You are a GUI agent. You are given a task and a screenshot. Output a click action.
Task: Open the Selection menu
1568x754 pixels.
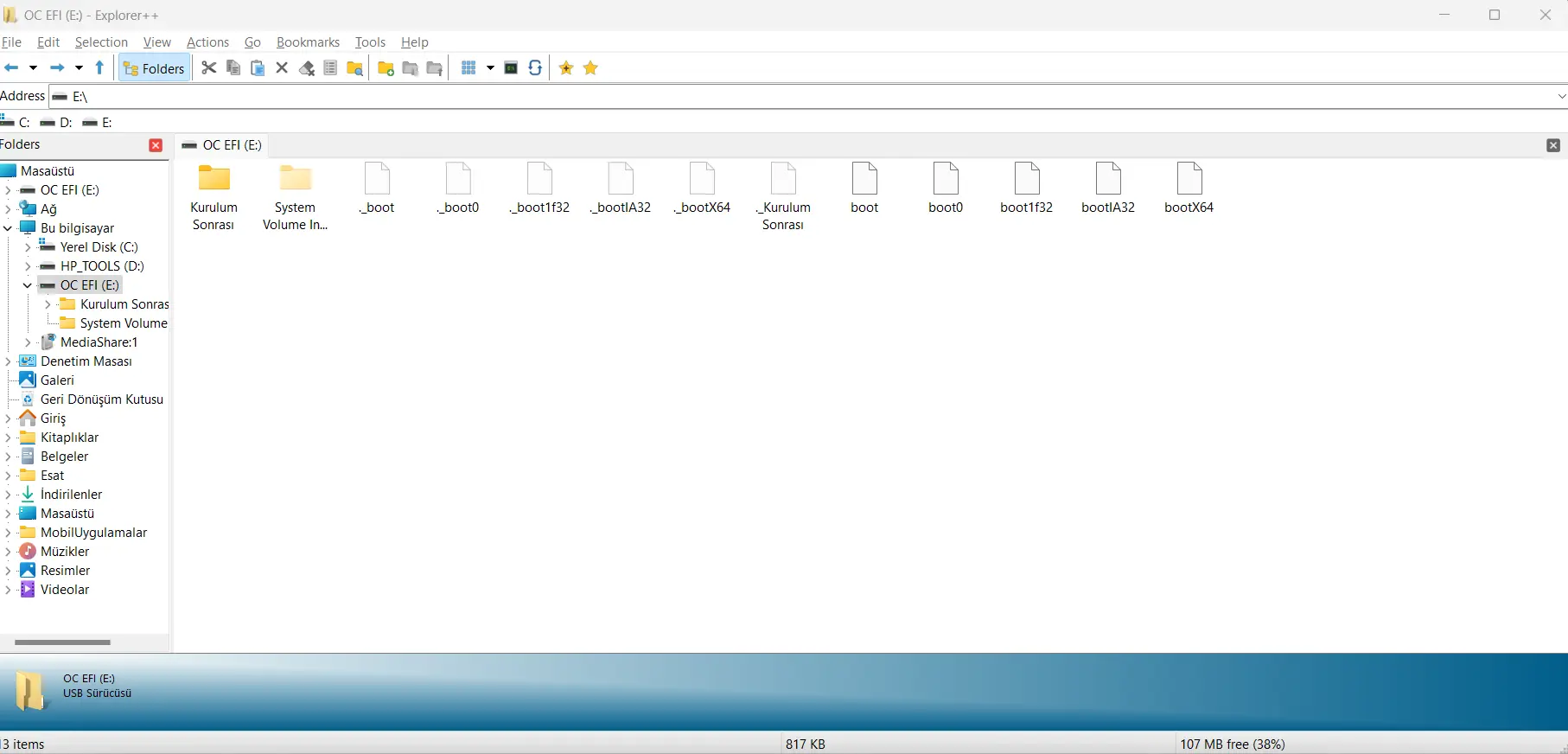pos(101,42)
